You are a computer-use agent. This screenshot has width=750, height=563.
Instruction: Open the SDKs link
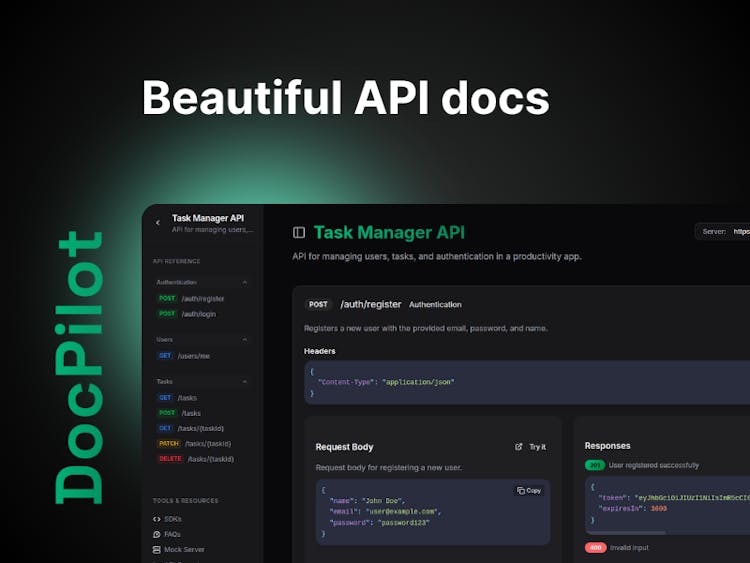pos(173,519)
